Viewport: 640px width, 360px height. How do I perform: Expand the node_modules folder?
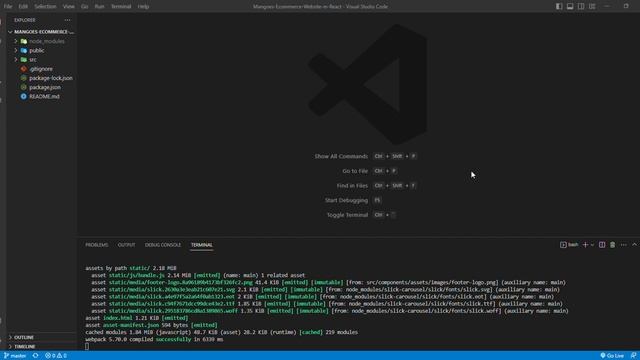pos(41,41)
